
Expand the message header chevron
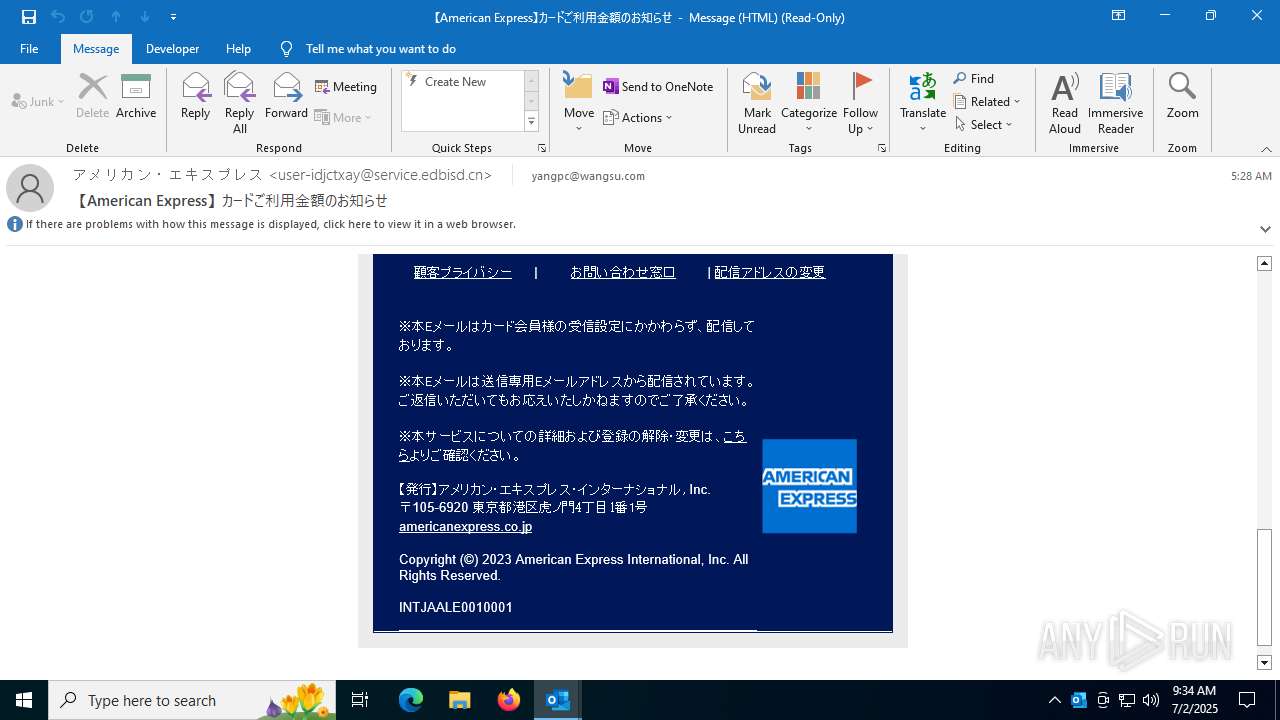(x=1265, y=229)
